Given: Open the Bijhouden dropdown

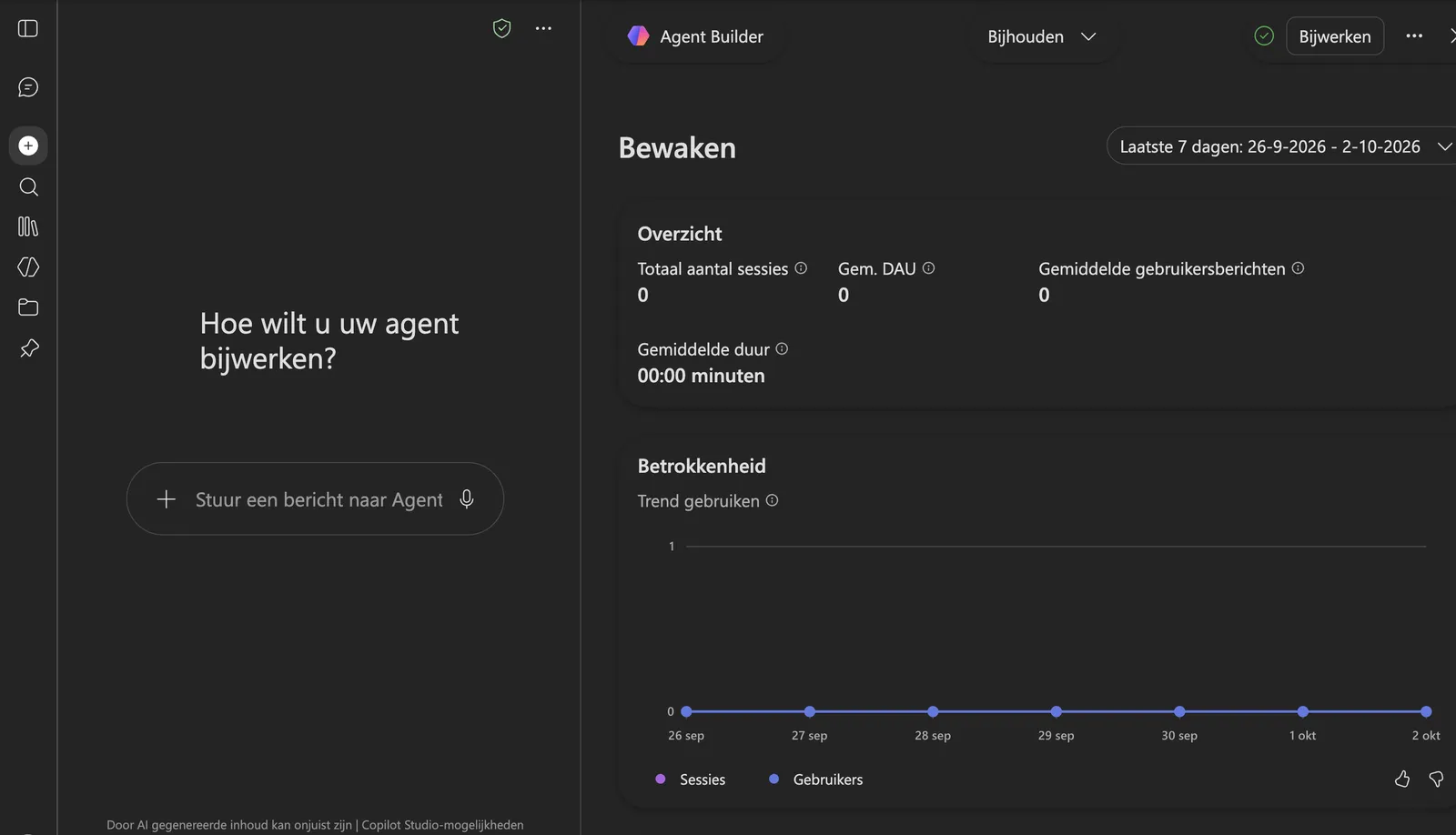Looking at the screenshot, I should coord(1042,36).
